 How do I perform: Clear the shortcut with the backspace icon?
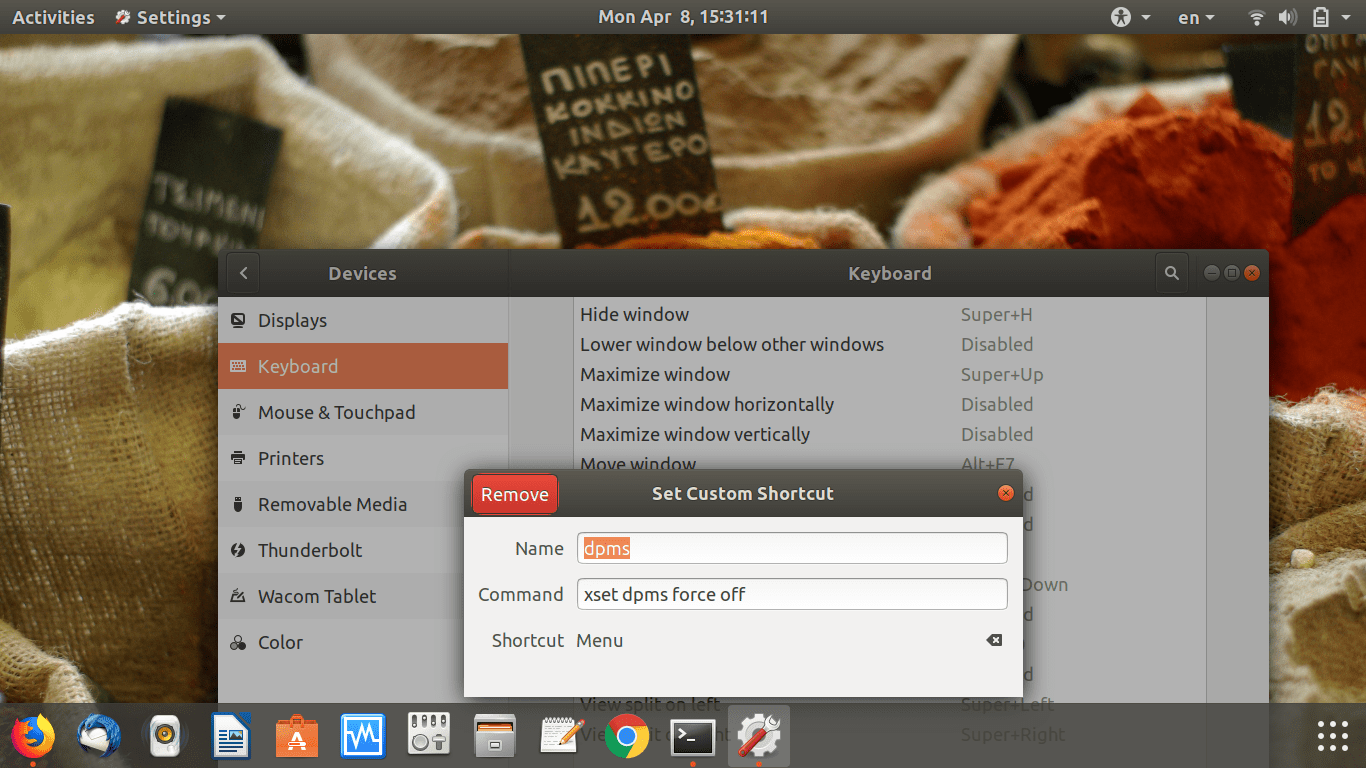tap(994, 640)
